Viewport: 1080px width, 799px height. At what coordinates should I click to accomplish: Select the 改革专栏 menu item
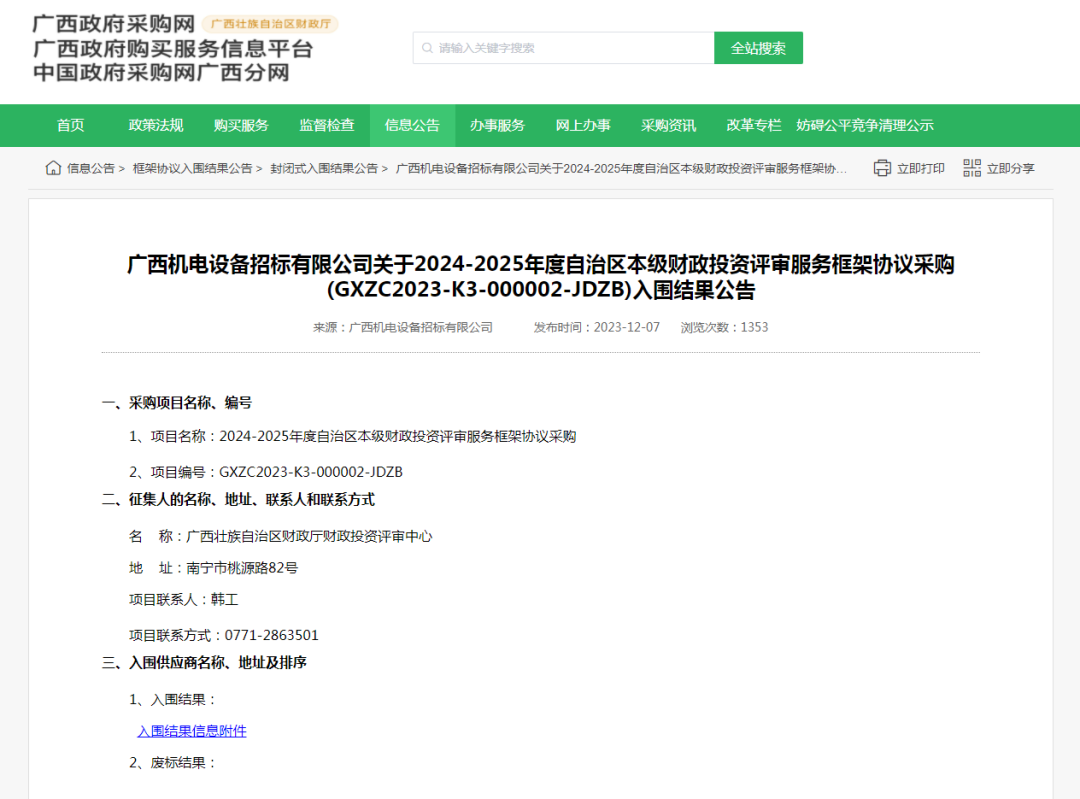click(753, 125)
